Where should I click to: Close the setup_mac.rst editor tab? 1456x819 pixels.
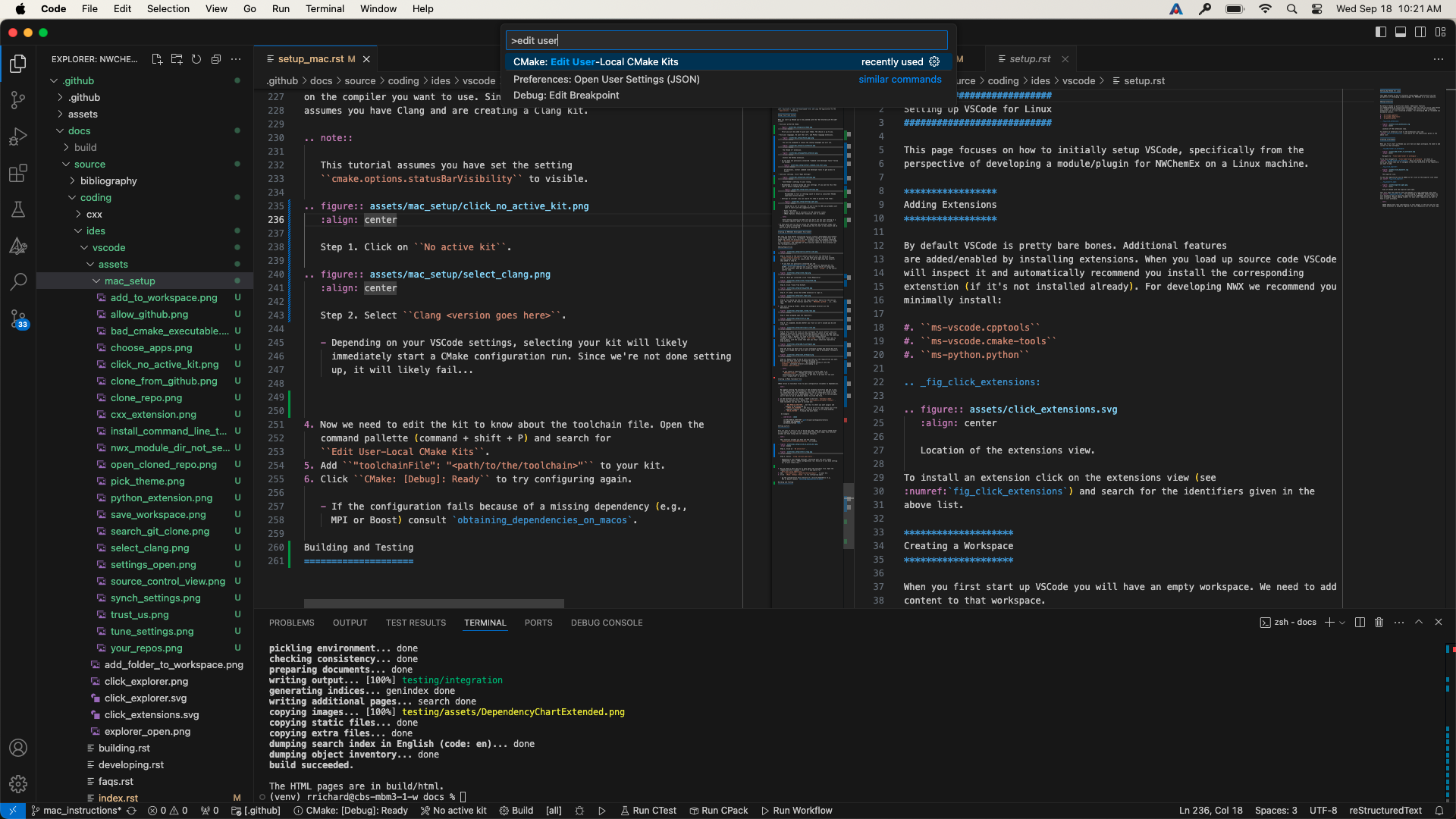point(366,59)
